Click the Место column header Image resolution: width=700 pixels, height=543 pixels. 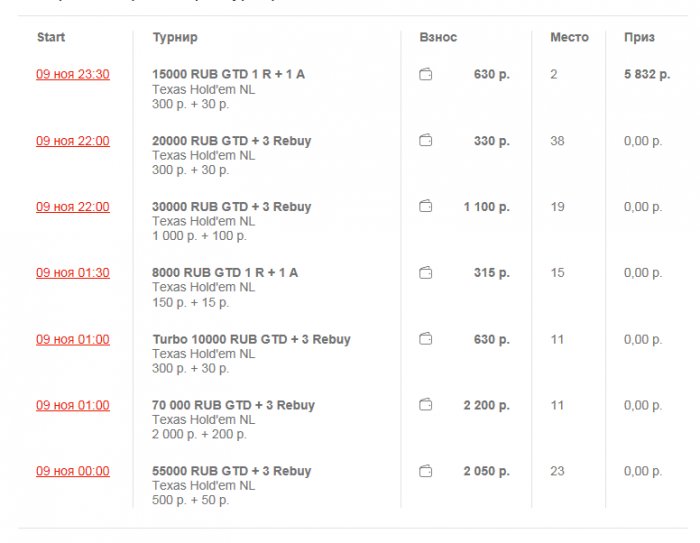point(569,37)
